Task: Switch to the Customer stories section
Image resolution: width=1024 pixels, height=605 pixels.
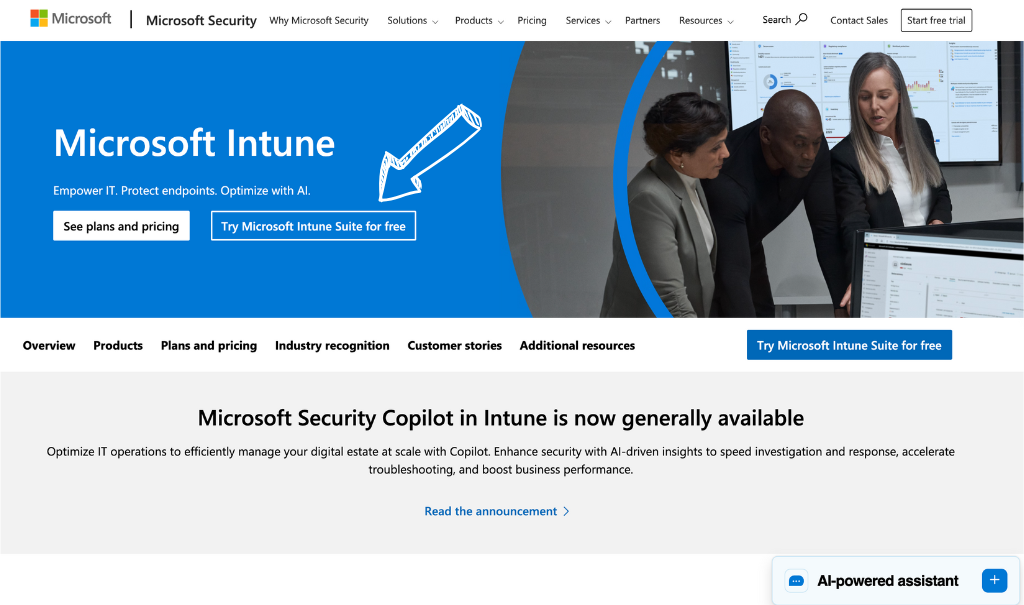Action: tap(454, 345)
